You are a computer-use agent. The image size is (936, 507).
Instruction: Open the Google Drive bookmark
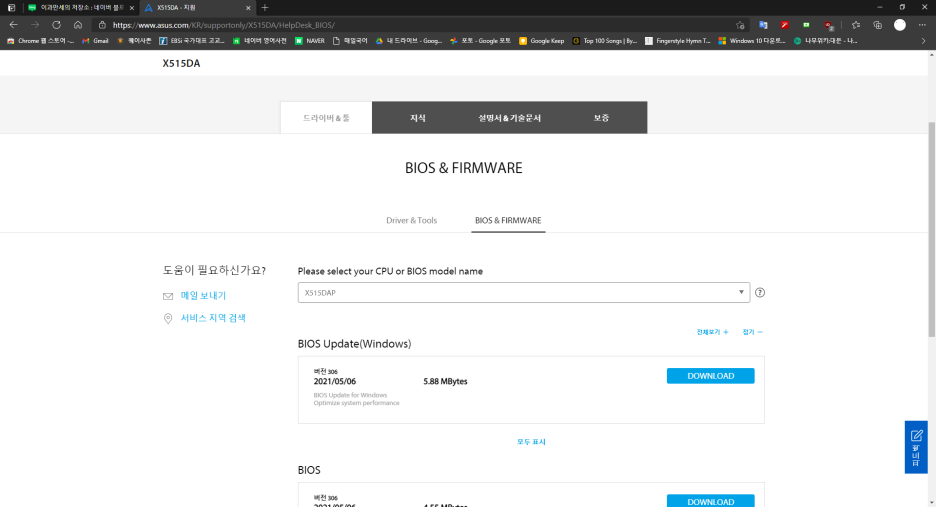tap(408, 41)
